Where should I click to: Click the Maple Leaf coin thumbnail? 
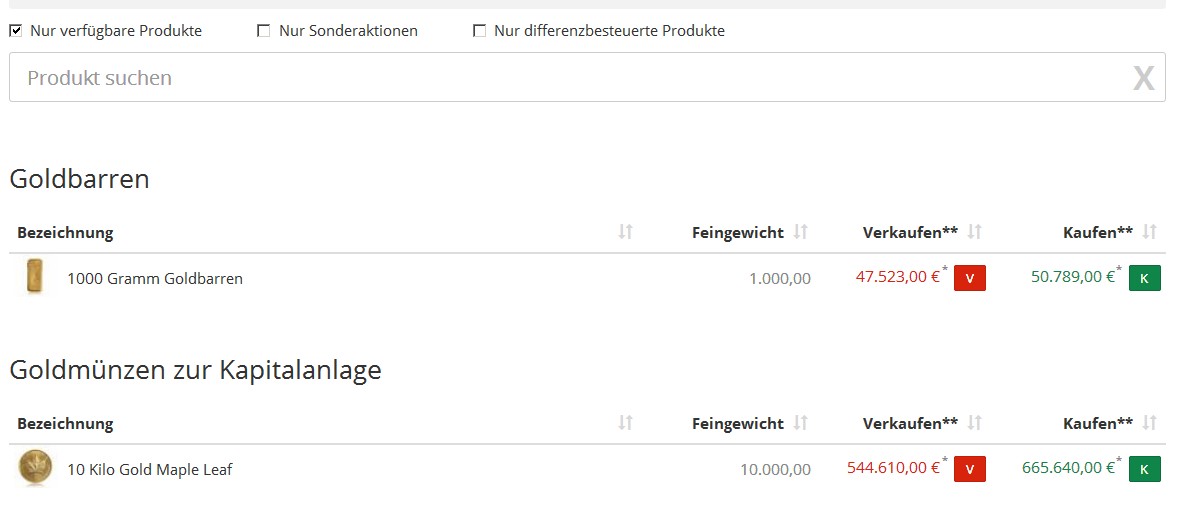pyautogui.click(x=35, y=468)
